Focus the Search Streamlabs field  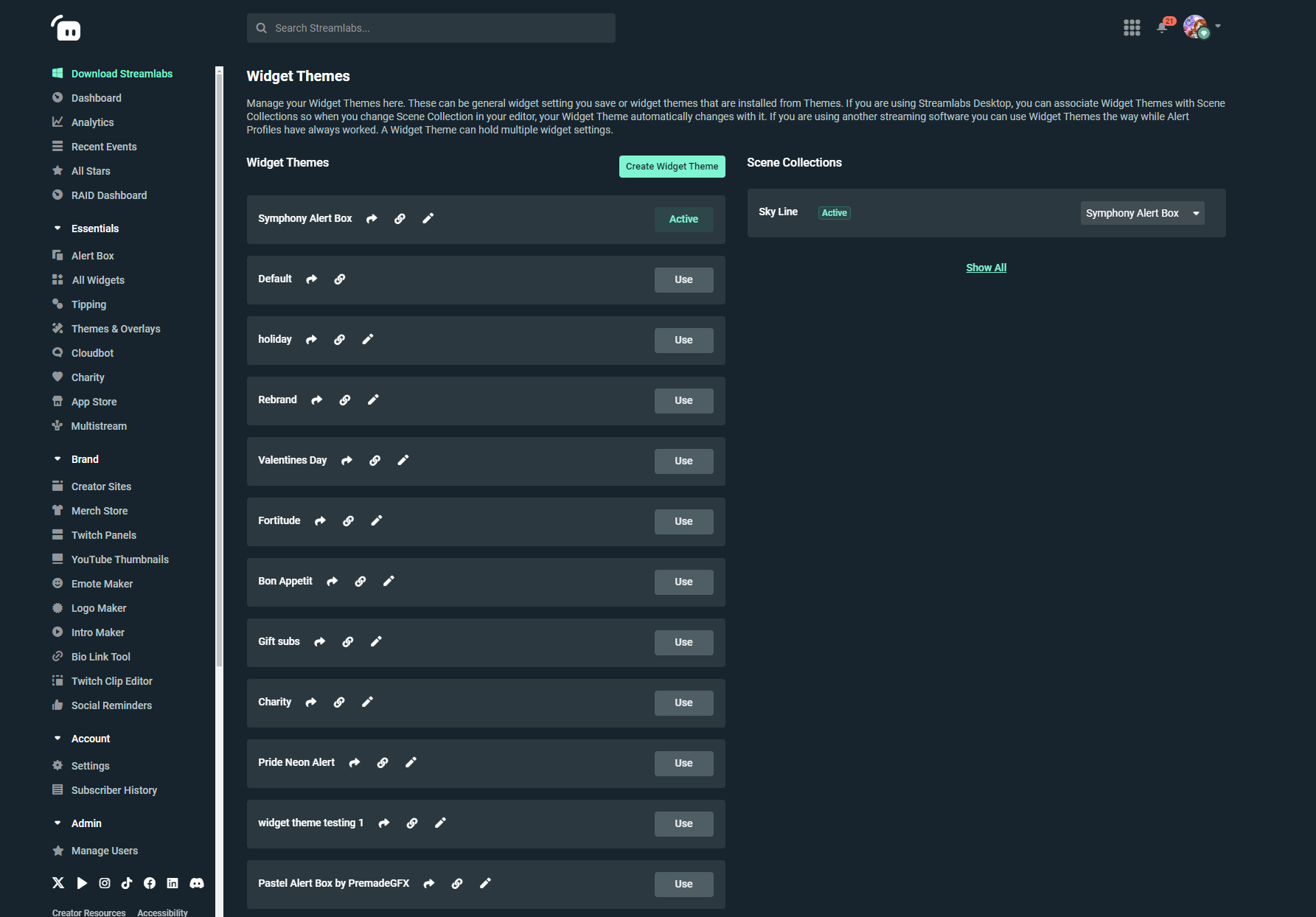click(x=431, y=28)
